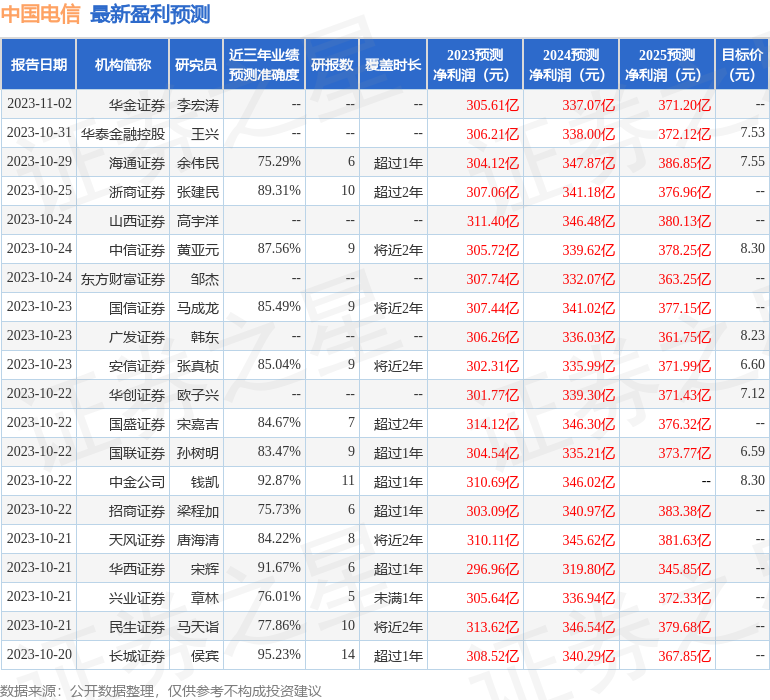
Task: Click the target price 6.59
Action: coord(752,451)
